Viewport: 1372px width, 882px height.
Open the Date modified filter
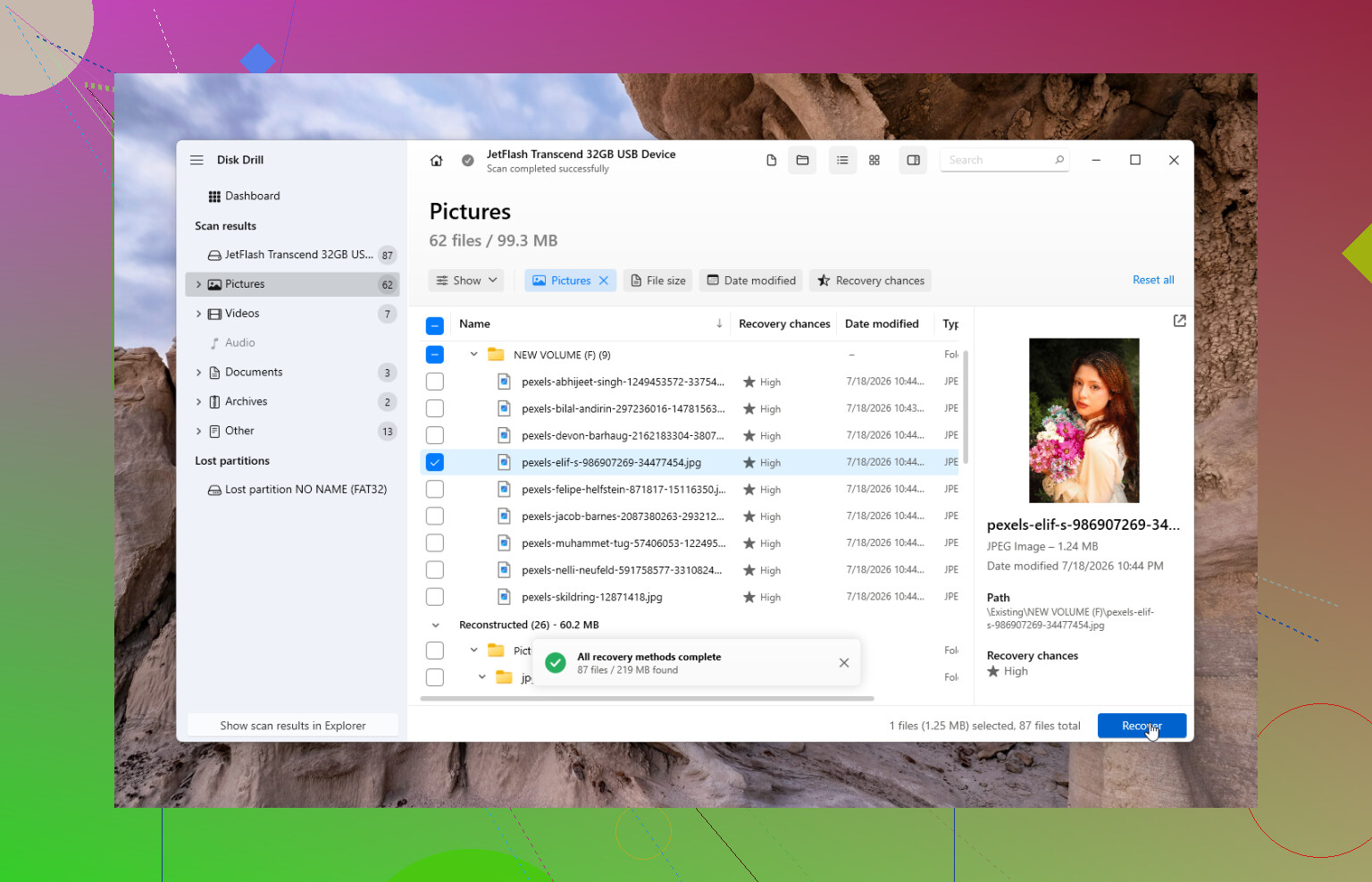751,281
